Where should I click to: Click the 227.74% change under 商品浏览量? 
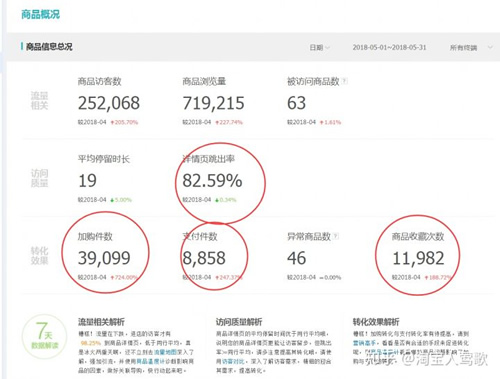click(229, 122)
